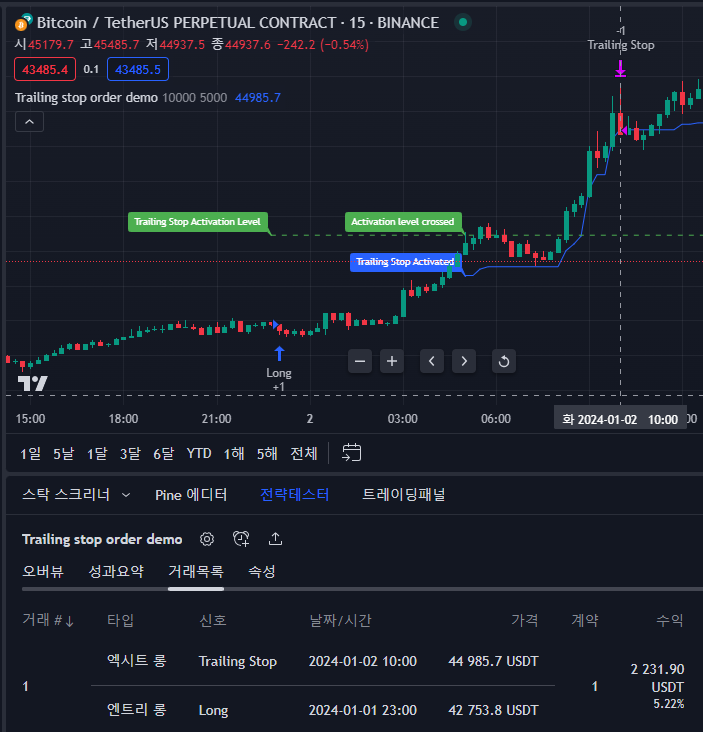The height and width of the screenshot is (732, 703).
Task: Open the 속성 sub-tab
Action: 261,571
